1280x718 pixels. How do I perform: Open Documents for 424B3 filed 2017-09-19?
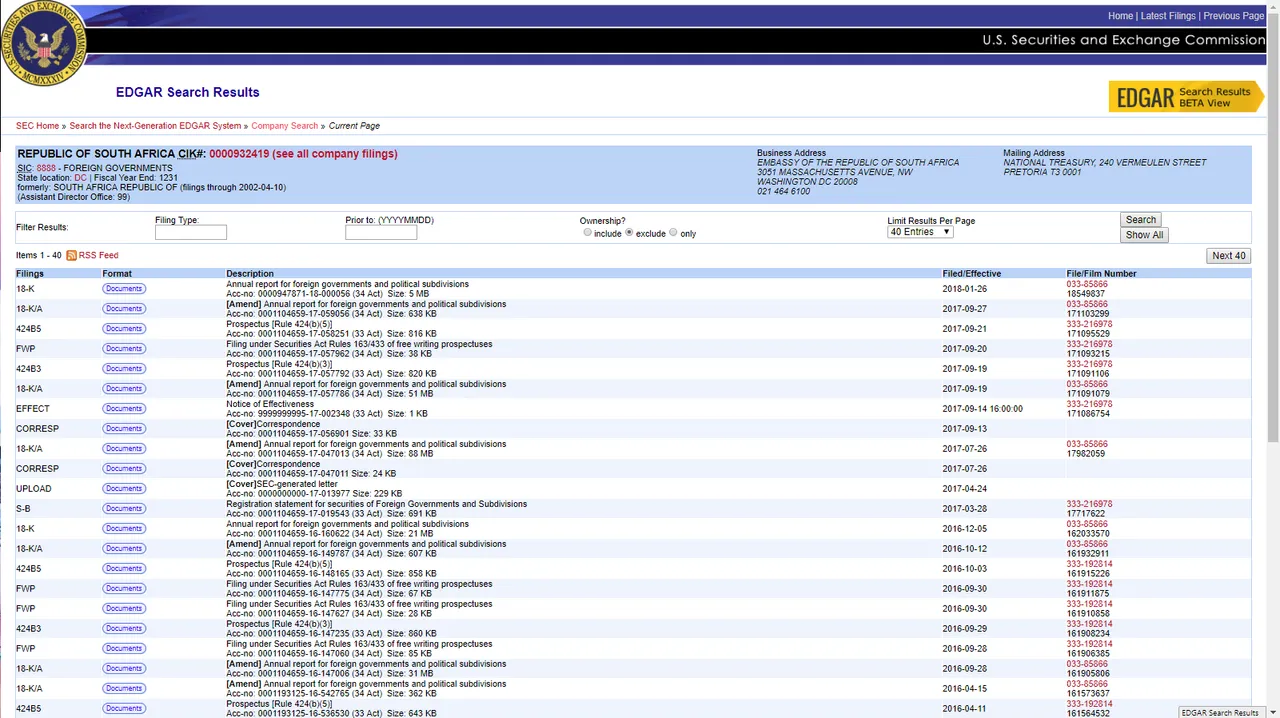(123, 369)
